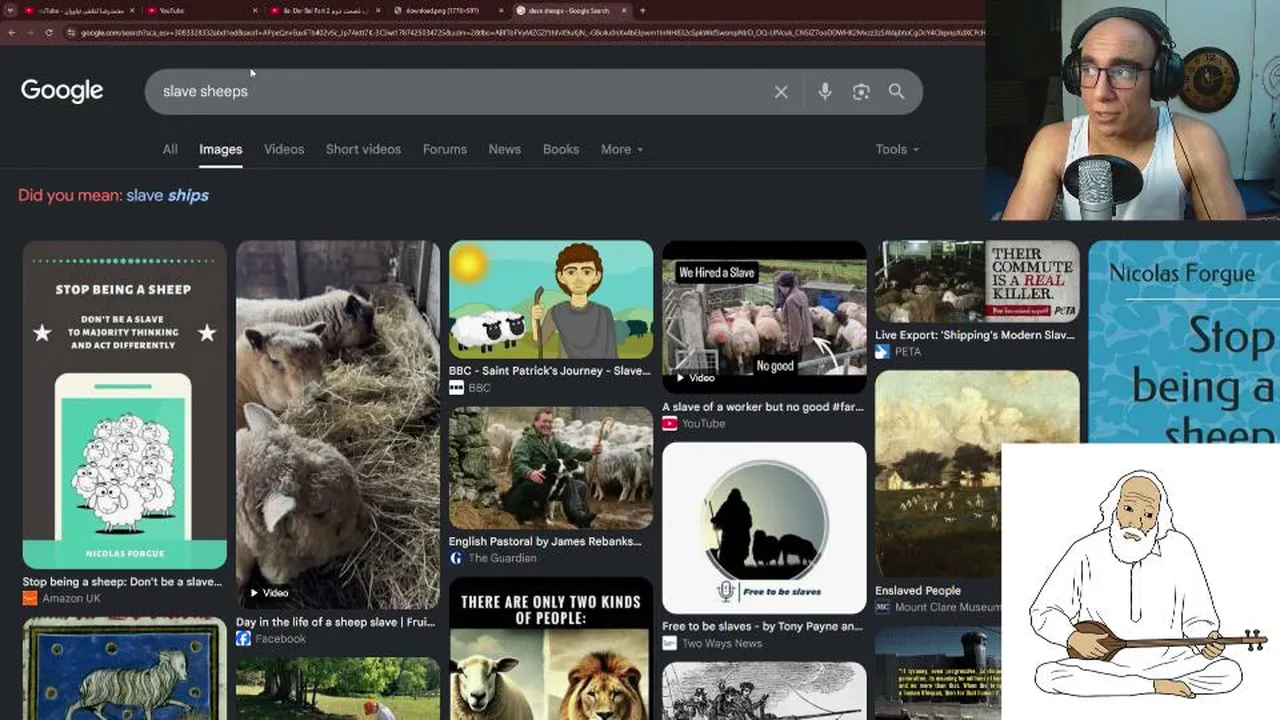
Task: Open the News results tab
Action: click(505, 149)
